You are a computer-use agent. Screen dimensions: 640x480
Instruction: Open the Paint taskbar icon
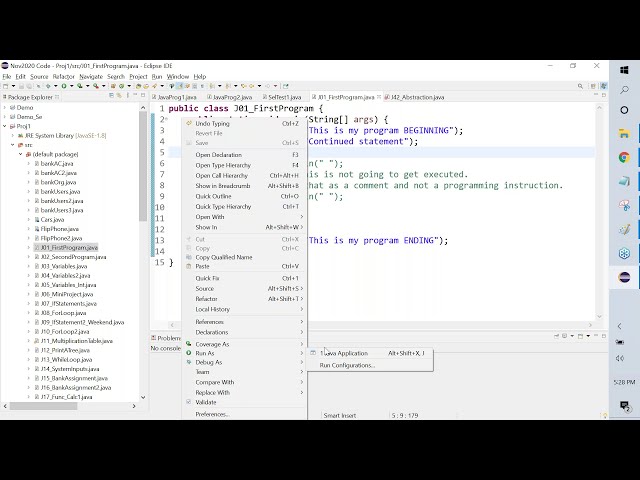point(624,229)
